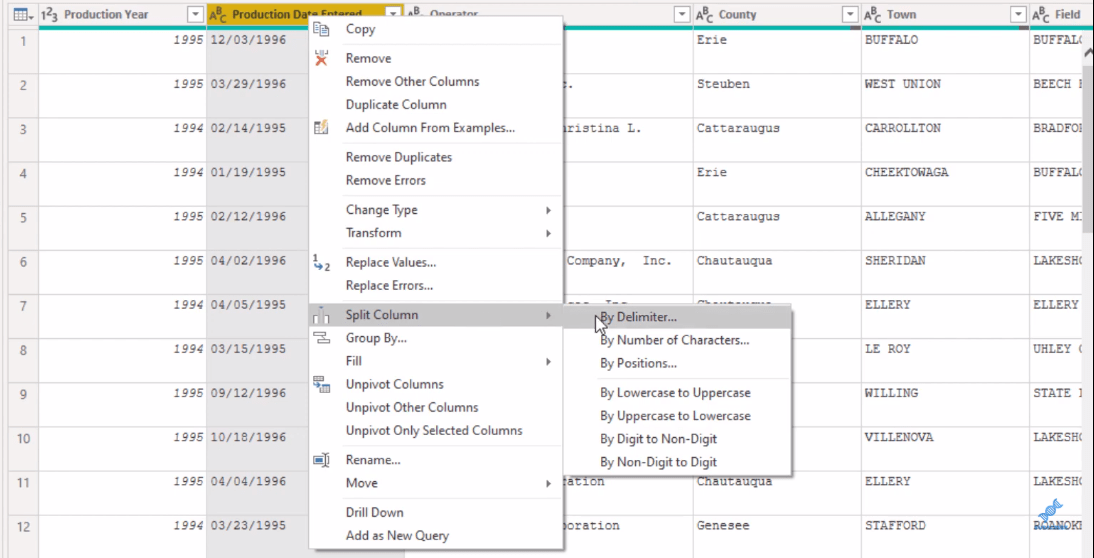1094x558 pixels.
Task: Choose By Non-Digit to Digit
Action: tap(677, 462)
